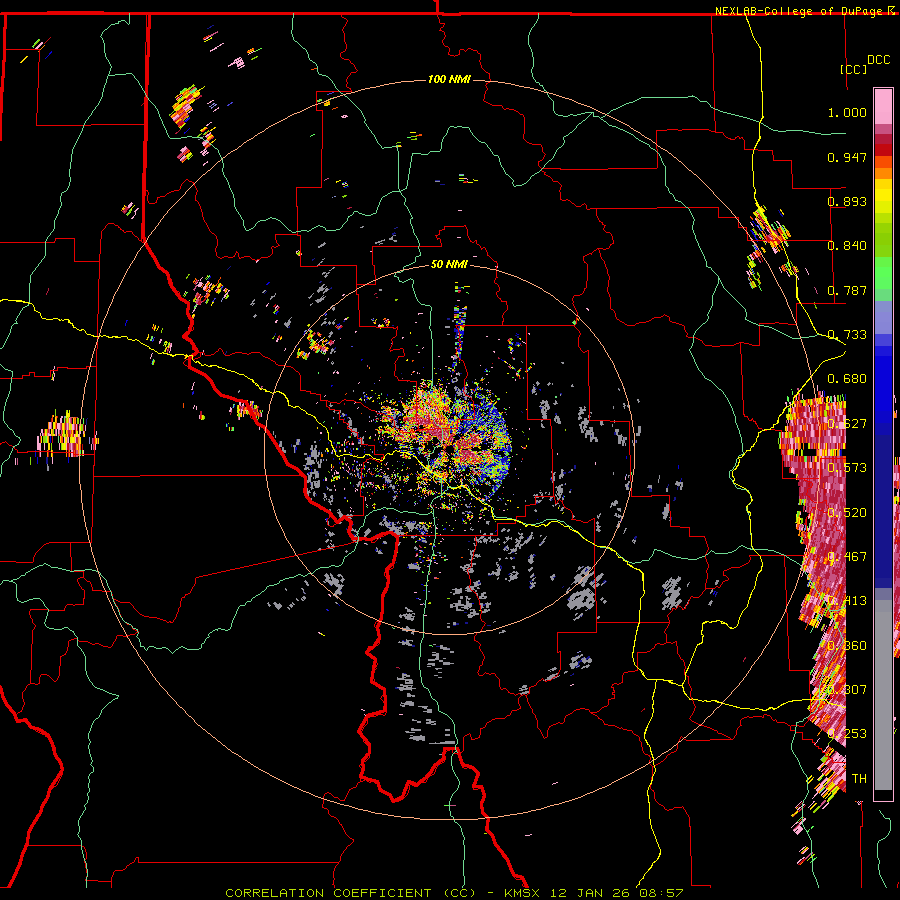The width and height of the screenshot is (900, 900).
Task: Click the DCC legend label
Action: click(x=878, y=60)
